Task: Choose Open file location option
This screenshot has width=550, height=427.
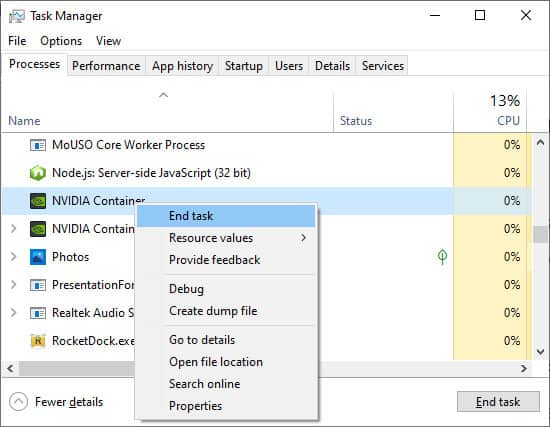Action: pyautogui.click(x=226, y=362)
